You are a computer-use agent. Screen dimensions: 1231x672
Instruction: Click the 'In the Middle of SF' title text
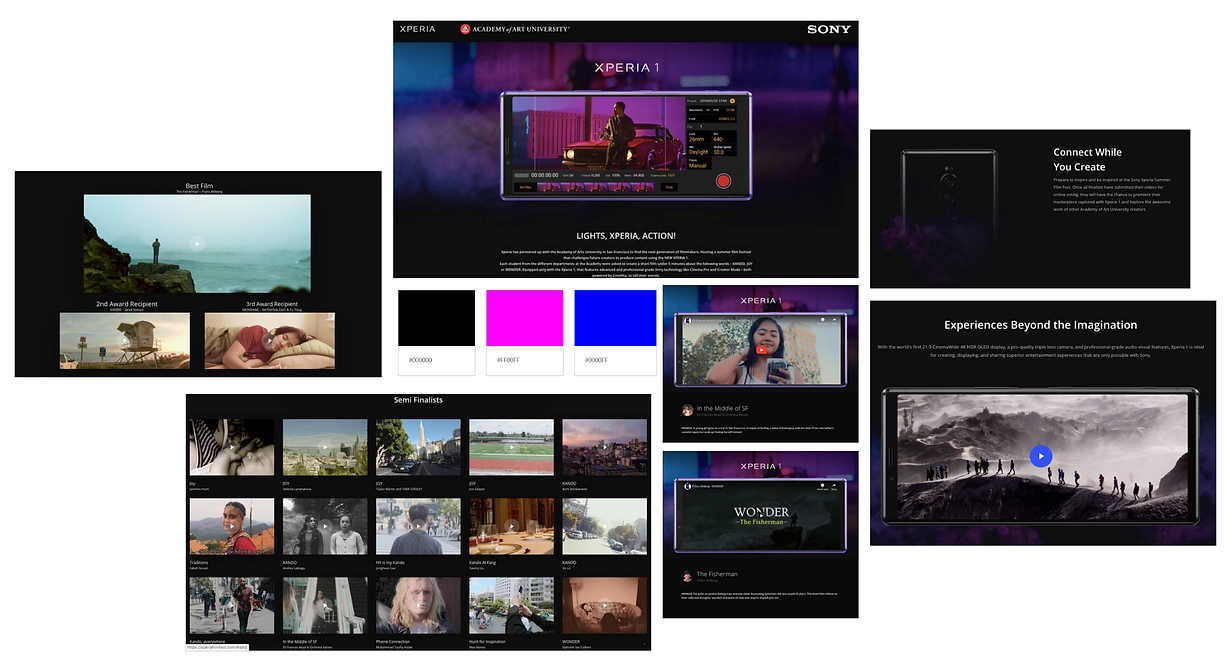coord(722,408)
